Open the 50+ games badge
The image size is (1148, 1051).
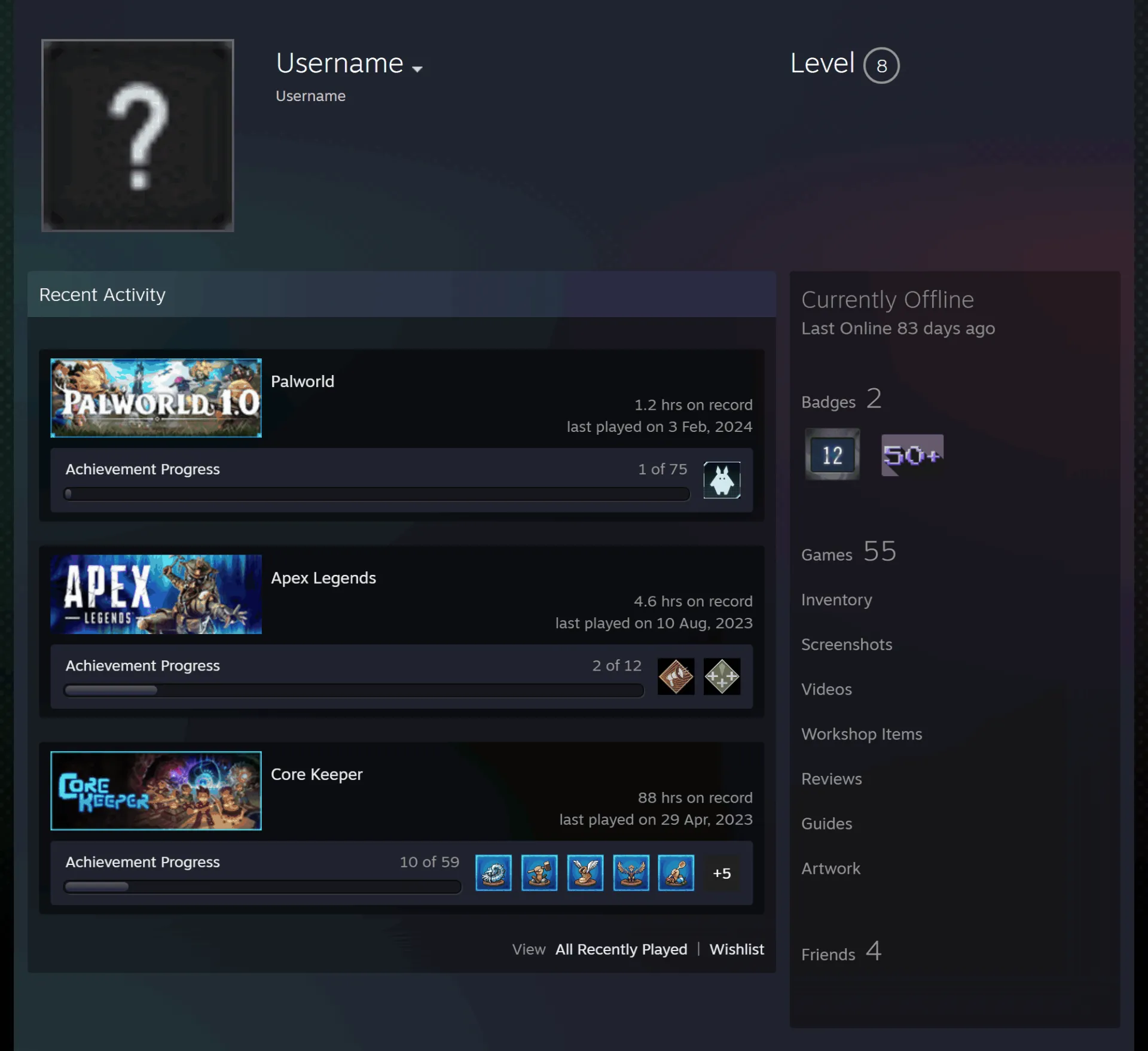912,455
